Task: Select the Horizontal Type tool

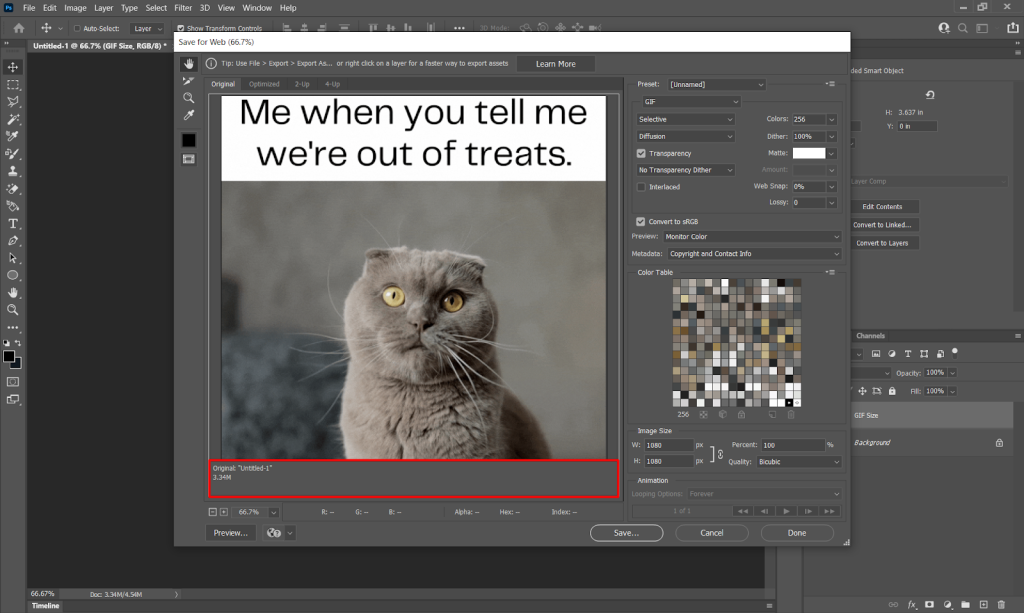Action: (12, 224)
